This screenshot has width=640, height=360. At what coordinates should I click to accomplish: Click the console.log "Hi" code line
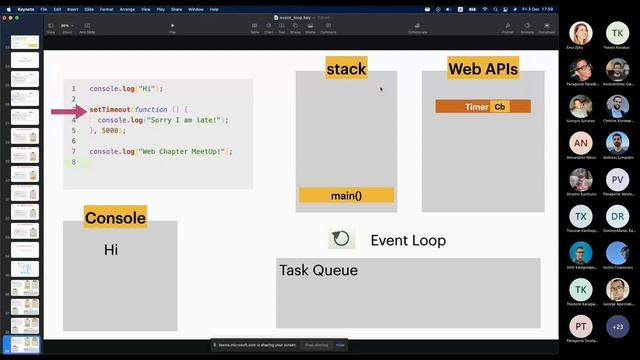pos(126,89)
